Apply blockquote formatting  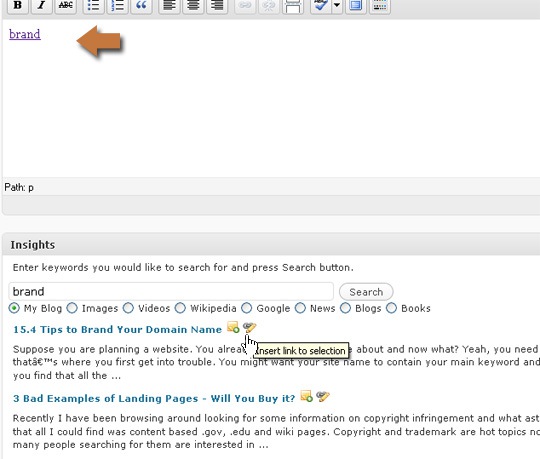click(x=141, y=6)
